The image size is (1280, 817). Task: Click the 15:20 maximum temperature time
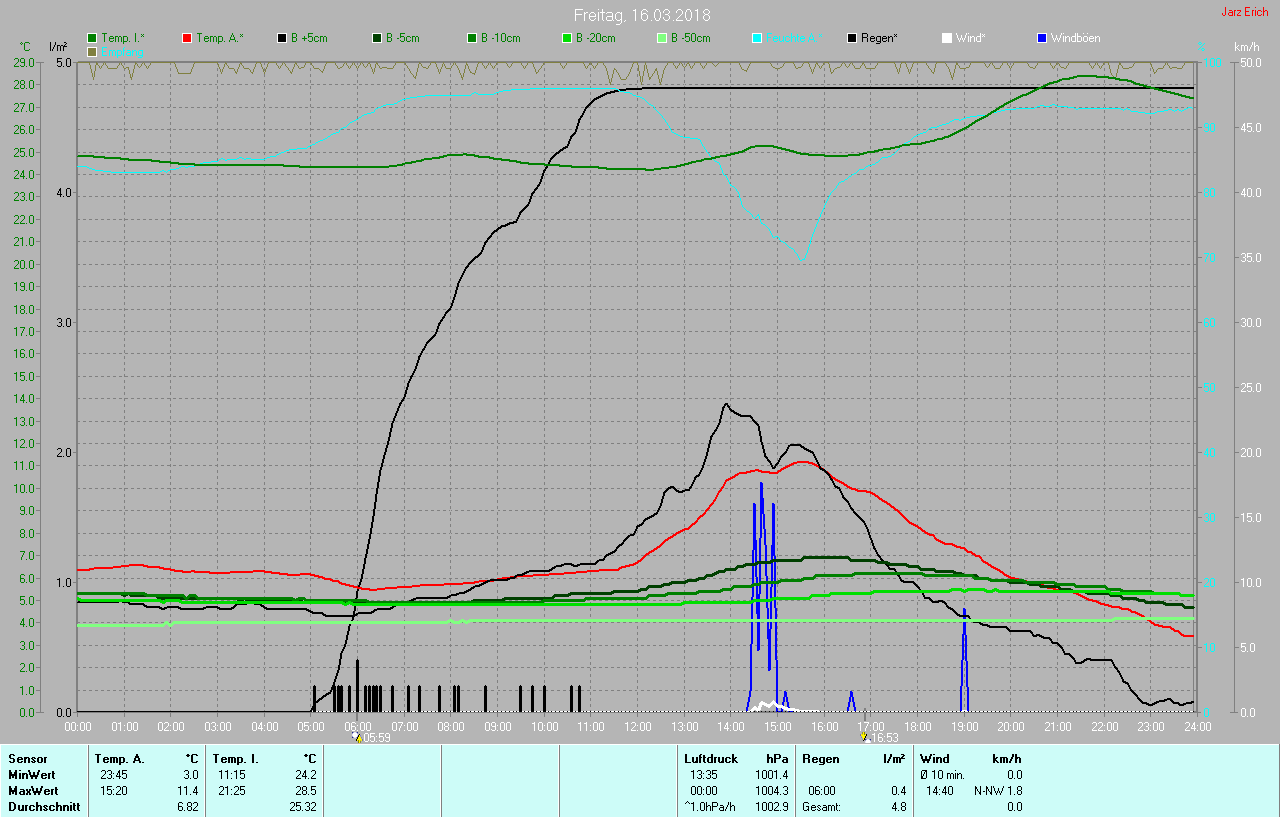pyautogui.click(x=113, y=791)
